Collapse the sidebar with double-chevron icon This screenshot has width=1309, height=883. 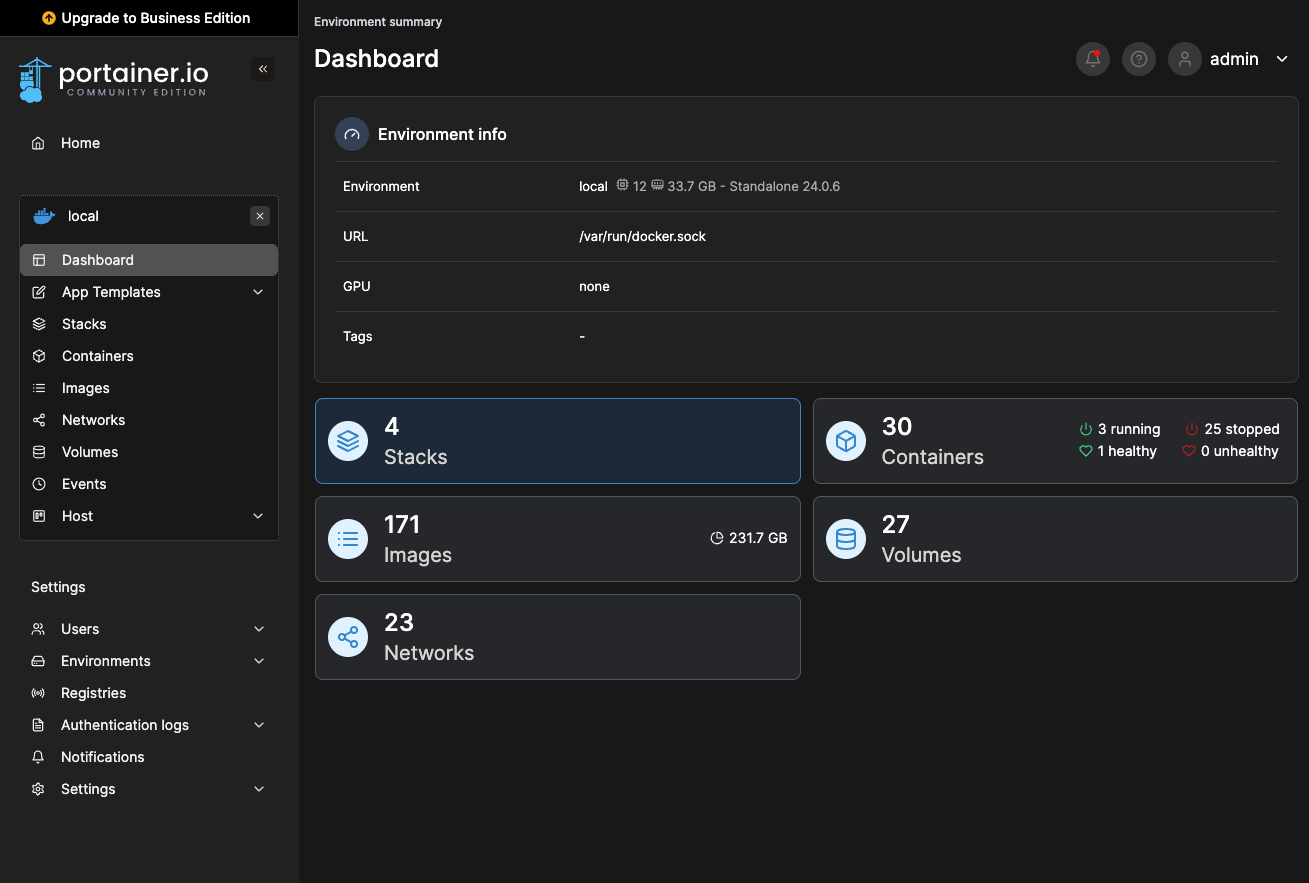point(263,69)
